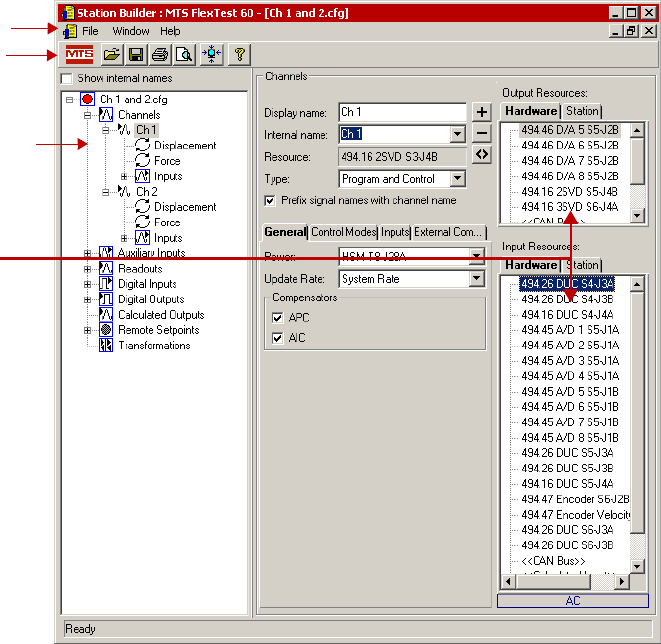Toggle Show internal names checkbox

pyautogui.click(x=67, y=79)
